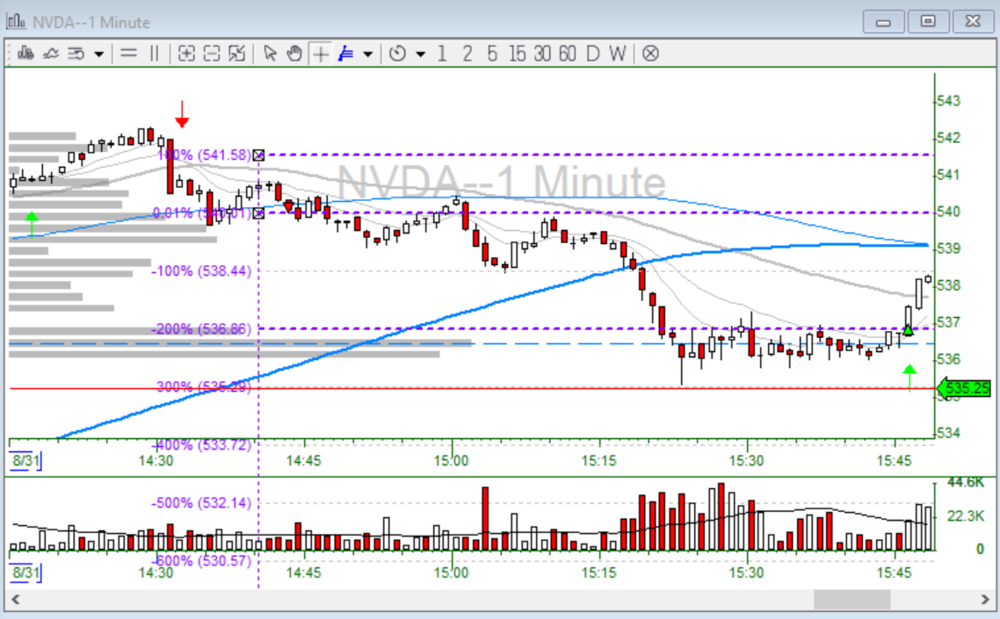1000x619 pixels.
Task: Select the 60 minute interval button
Action: 567,54
